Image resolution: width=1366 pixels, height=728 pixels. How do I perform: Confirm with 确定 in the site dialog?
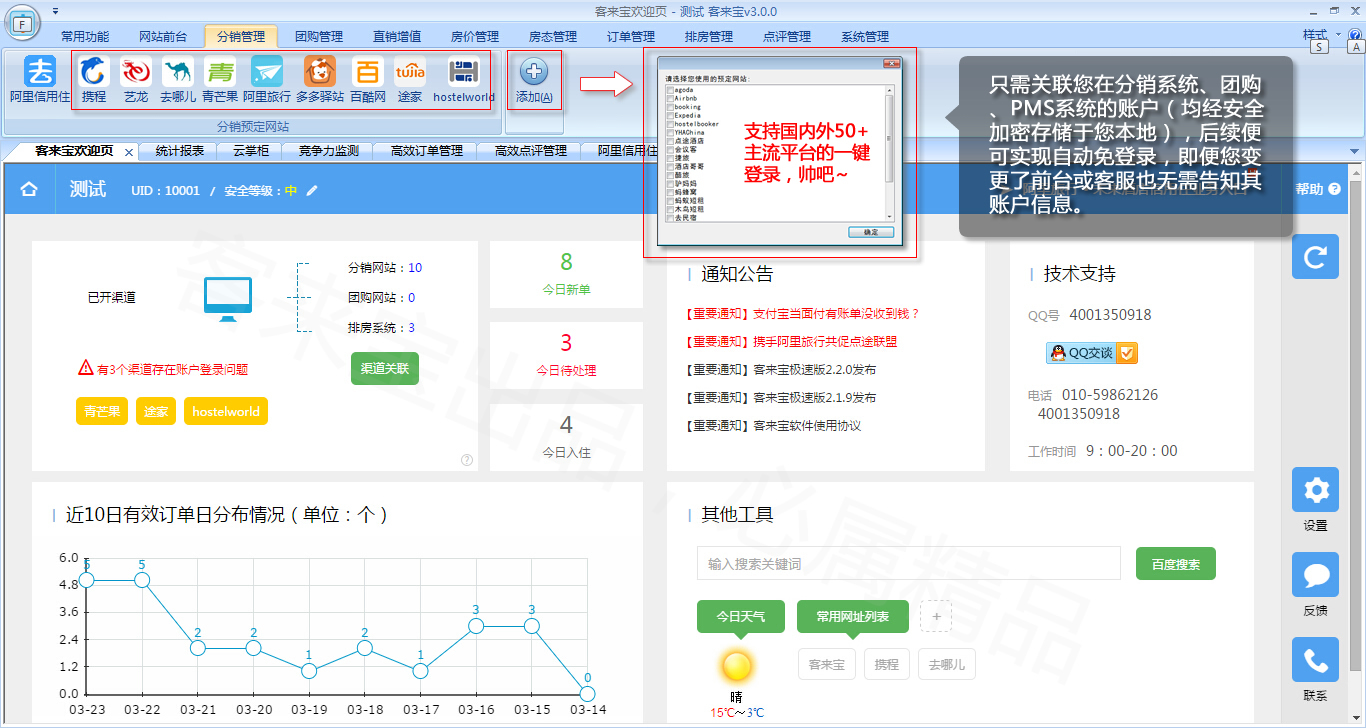pyautogui.click(x=871, y=232)
